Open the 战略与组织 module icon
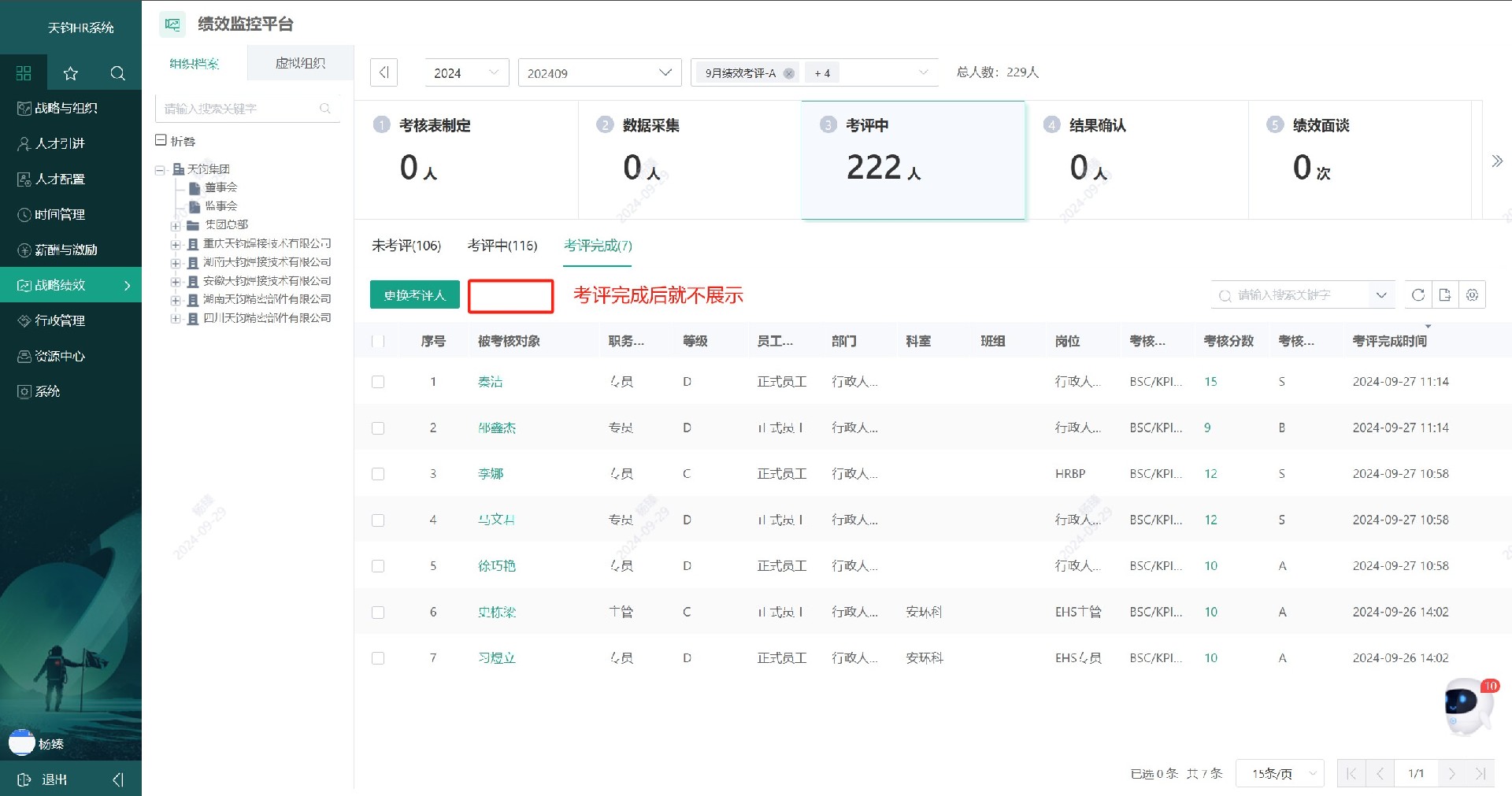Viewport: 1512px width, 796px height. (x=24, y=108)
